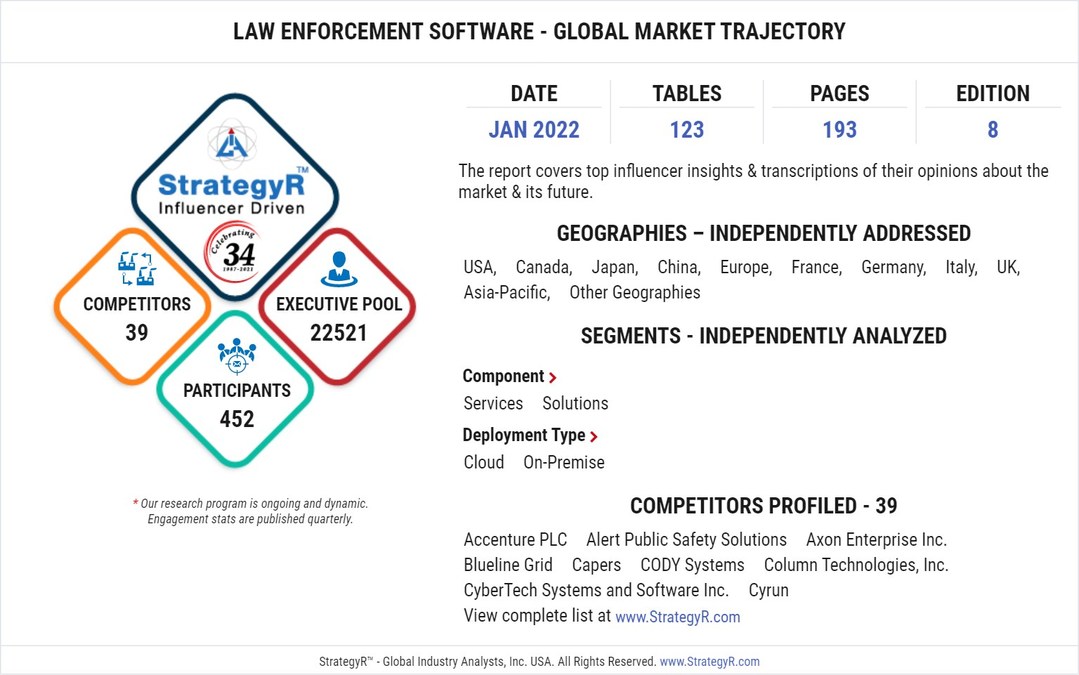Viewport: 1079px width, 675px height.
Task: Click the PAGES column heading
Action: [840, 93]
